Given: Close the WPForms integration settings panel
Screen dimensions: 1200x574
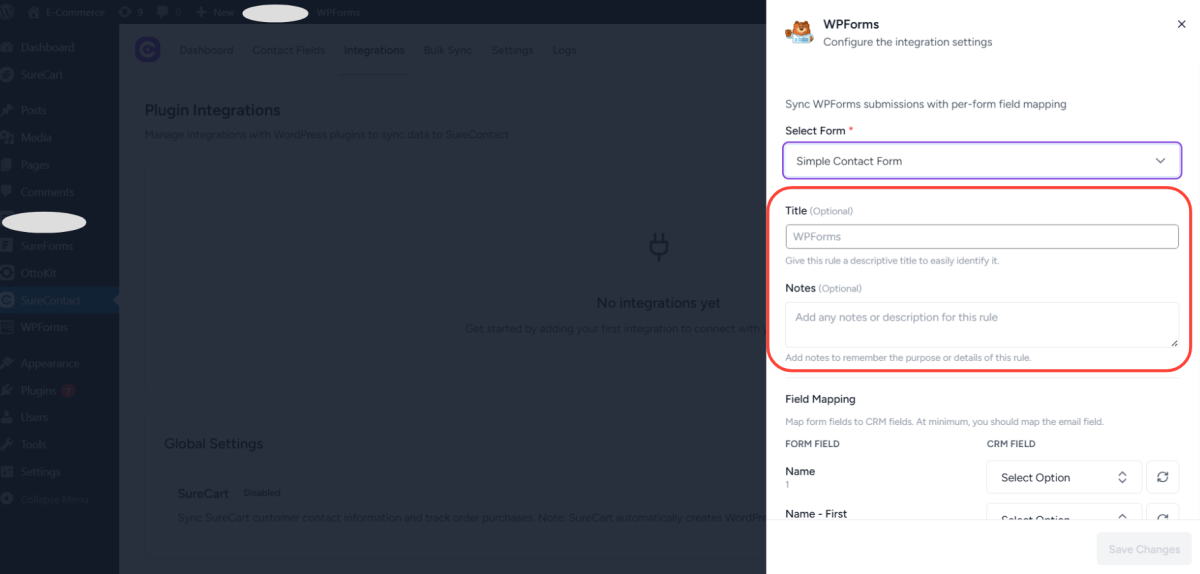Looking at the screenshot, I should 1181,24.
